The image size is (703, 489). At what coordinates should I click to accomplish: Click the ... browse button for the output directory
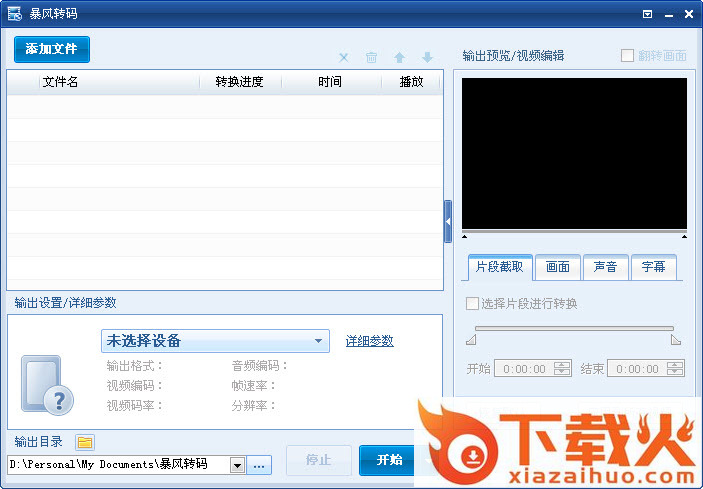click(x=259, y=466)
